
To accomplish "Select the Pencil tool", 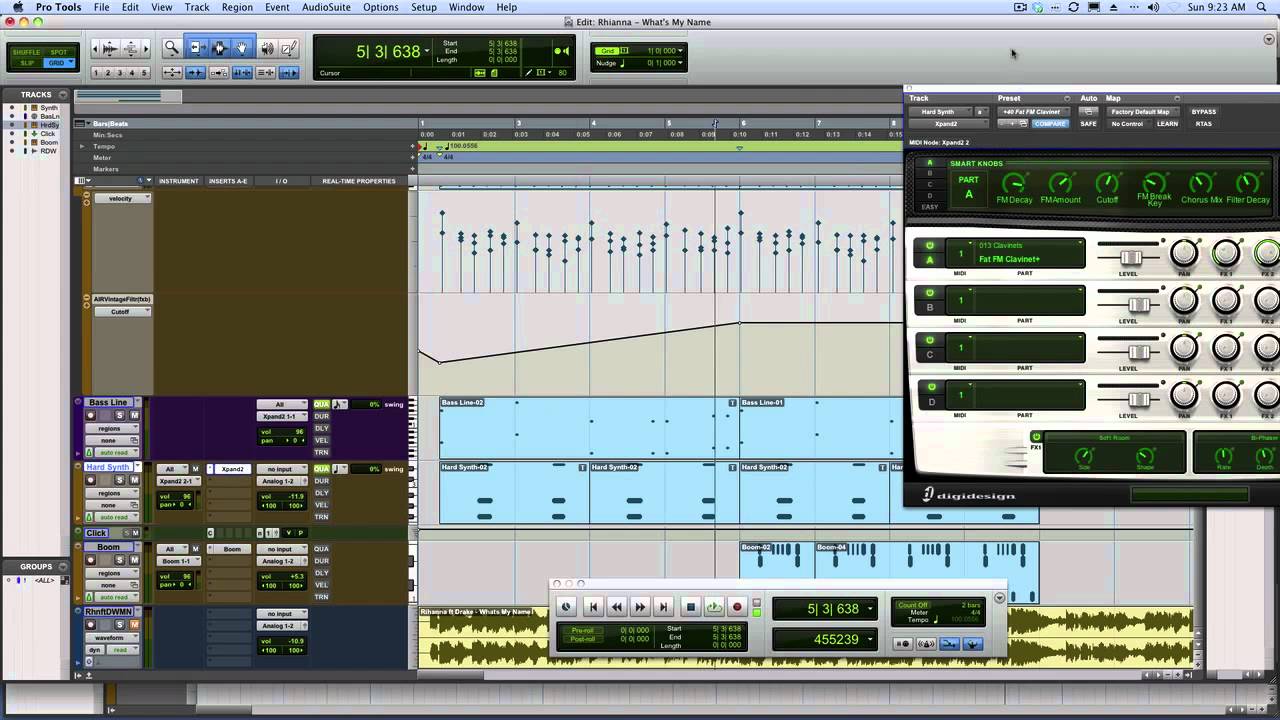I will click(289, 48).
